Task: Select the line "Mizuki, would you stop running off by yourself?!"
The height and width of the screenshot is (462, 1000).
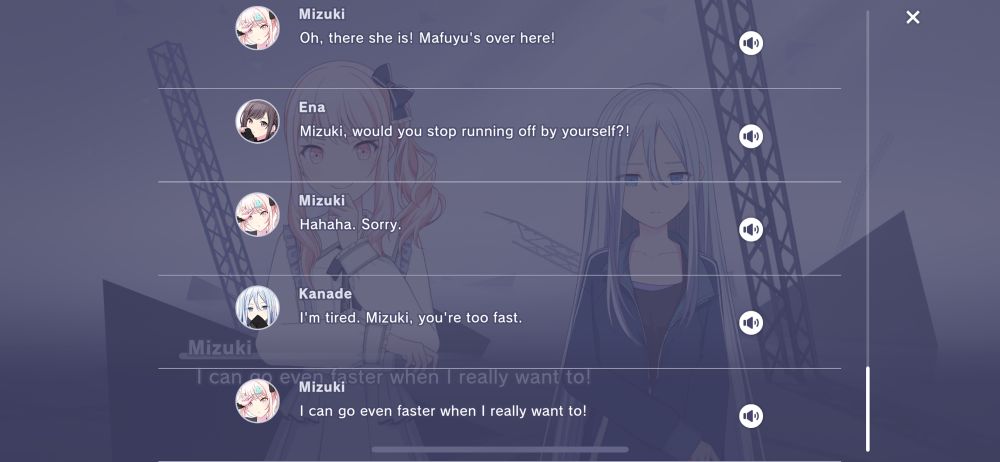Action: click(464, 131)
